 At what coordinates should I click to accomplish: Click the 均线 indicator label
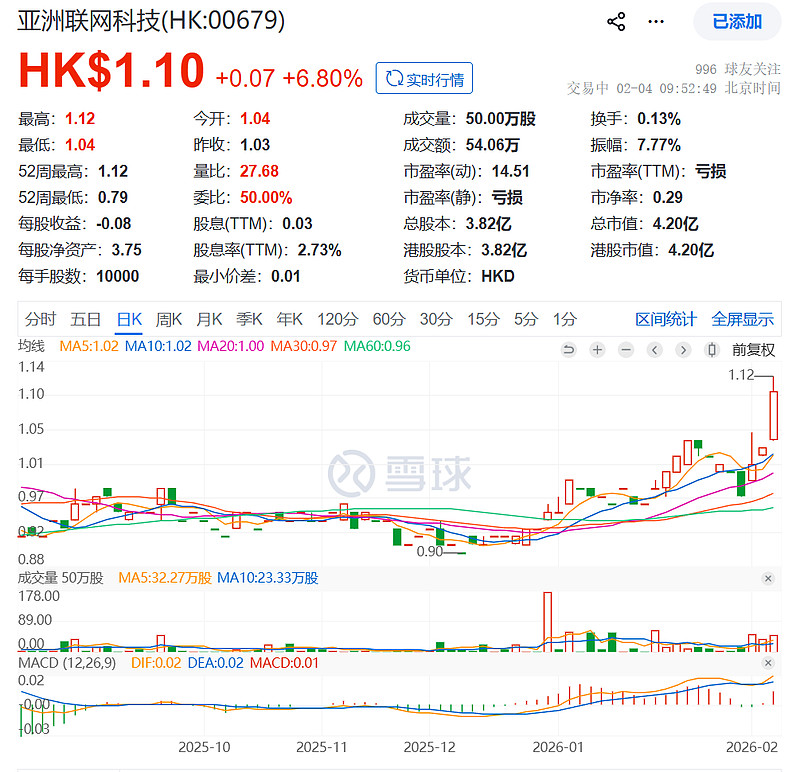coord(31,346)
